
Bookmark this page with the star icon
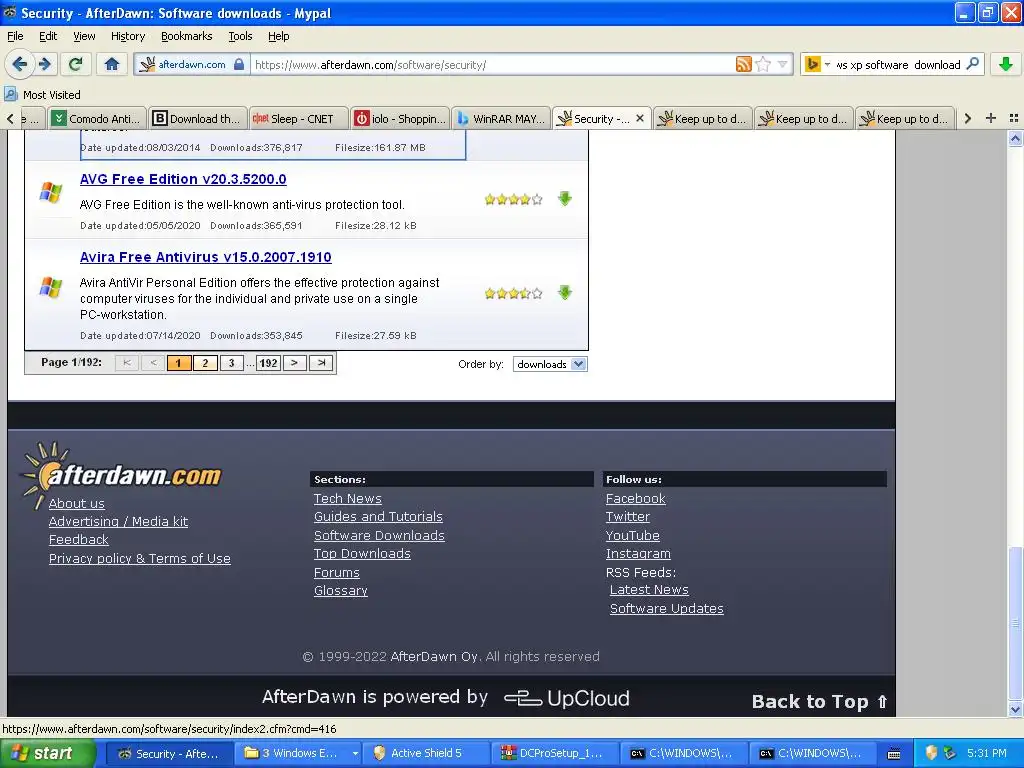pos(763,64)
